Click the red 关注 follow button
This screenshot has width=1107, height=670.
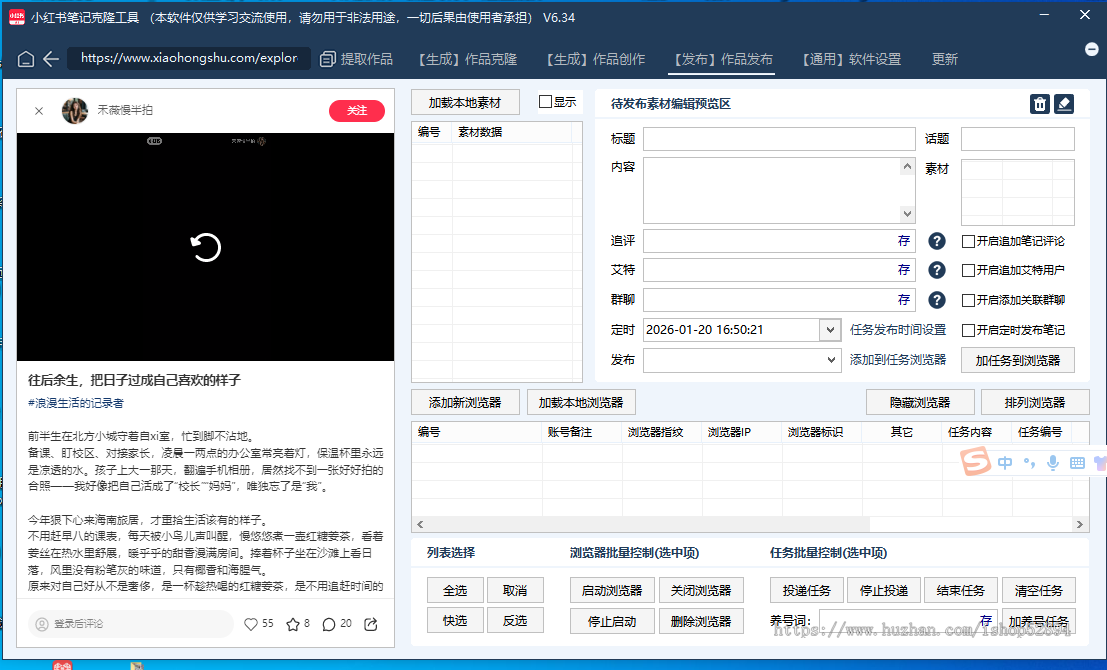point(357,110)
